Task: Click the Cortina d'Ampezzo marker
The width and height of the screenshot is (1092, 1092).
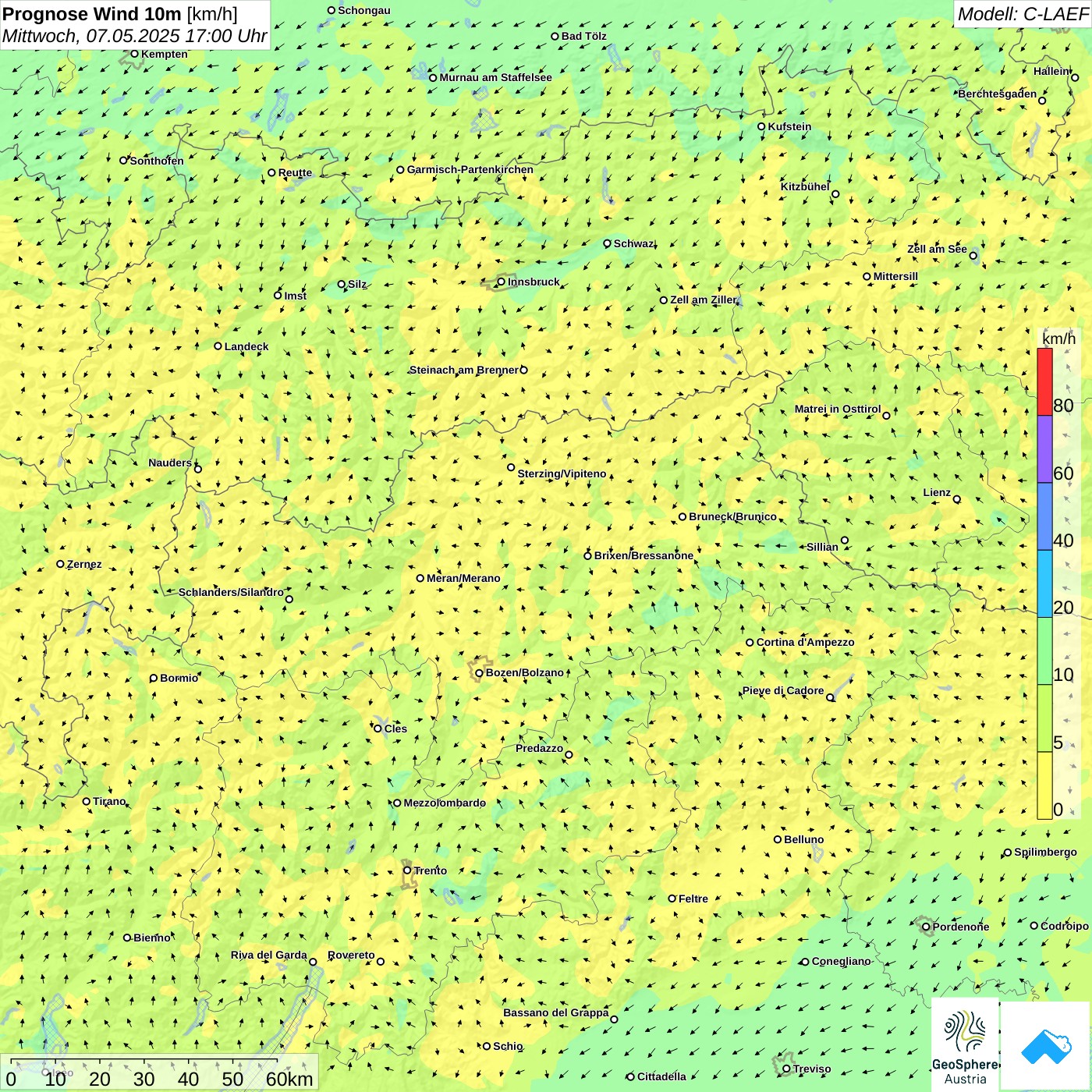Action: pos(750,643)
